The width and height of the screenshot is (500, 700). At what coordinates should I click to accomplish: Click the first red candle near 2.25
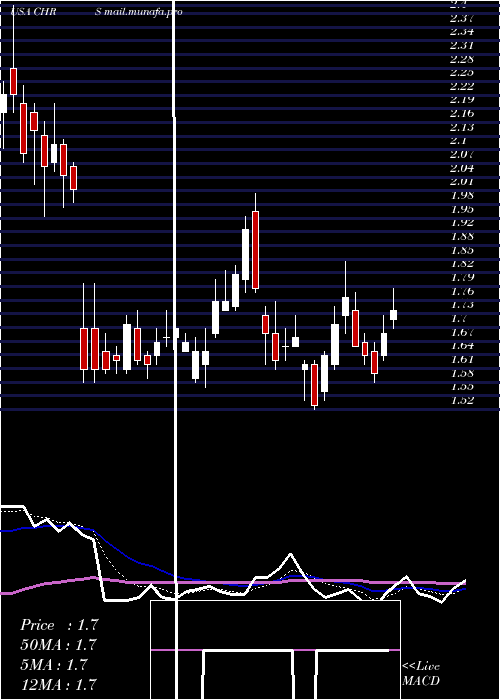point(13,82)
